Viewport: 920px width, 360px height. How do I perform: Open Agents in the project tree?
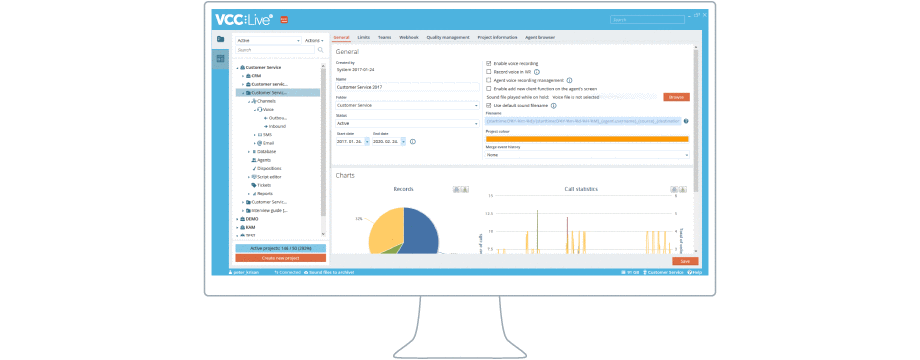(x=261, y=160)
